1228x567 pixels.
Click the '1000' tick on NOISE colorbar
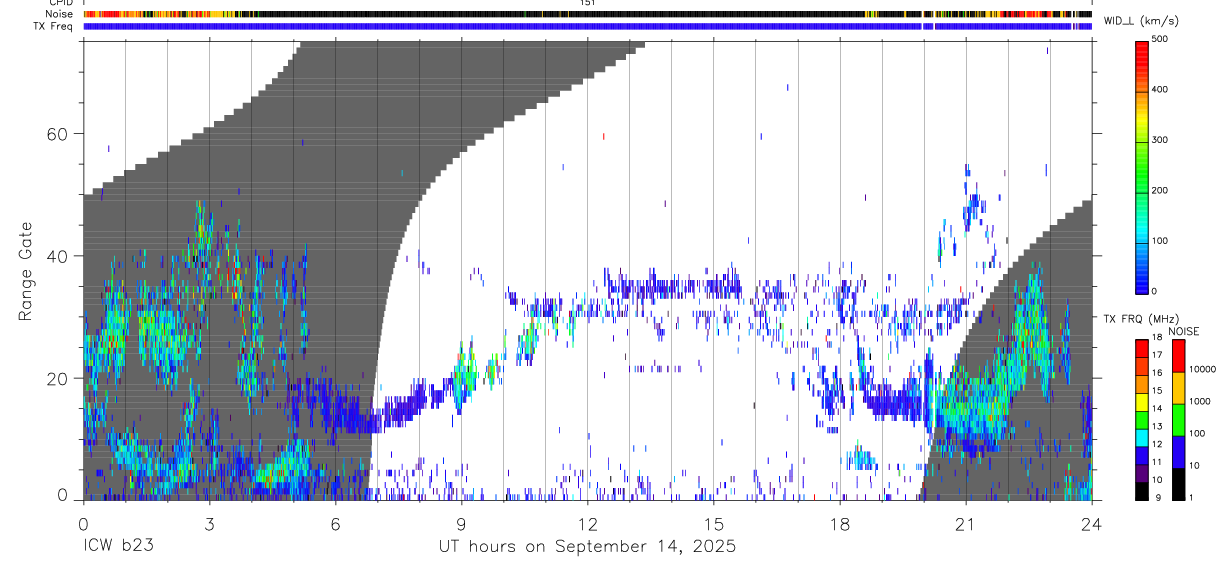point(1199,401)
